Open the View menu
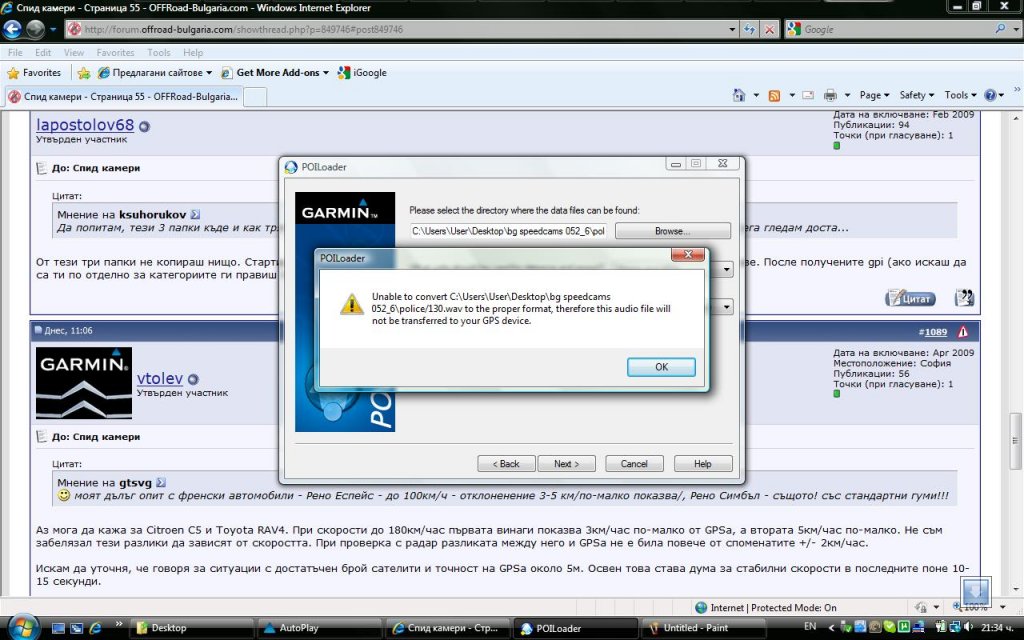The image size is (1024, 640). pos(74,52)
